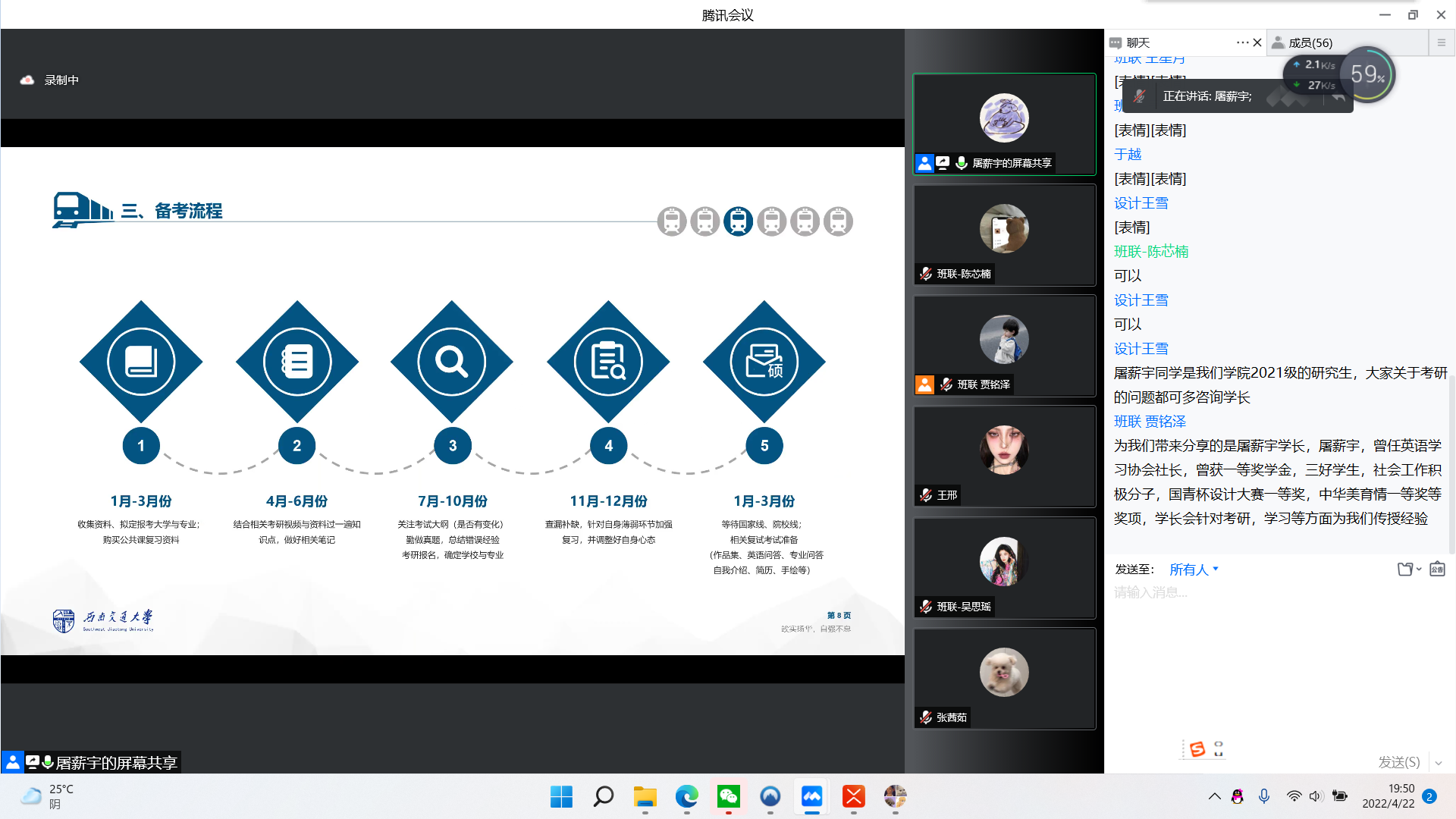Click the book diamond icon for step 1

coord(141,362)
